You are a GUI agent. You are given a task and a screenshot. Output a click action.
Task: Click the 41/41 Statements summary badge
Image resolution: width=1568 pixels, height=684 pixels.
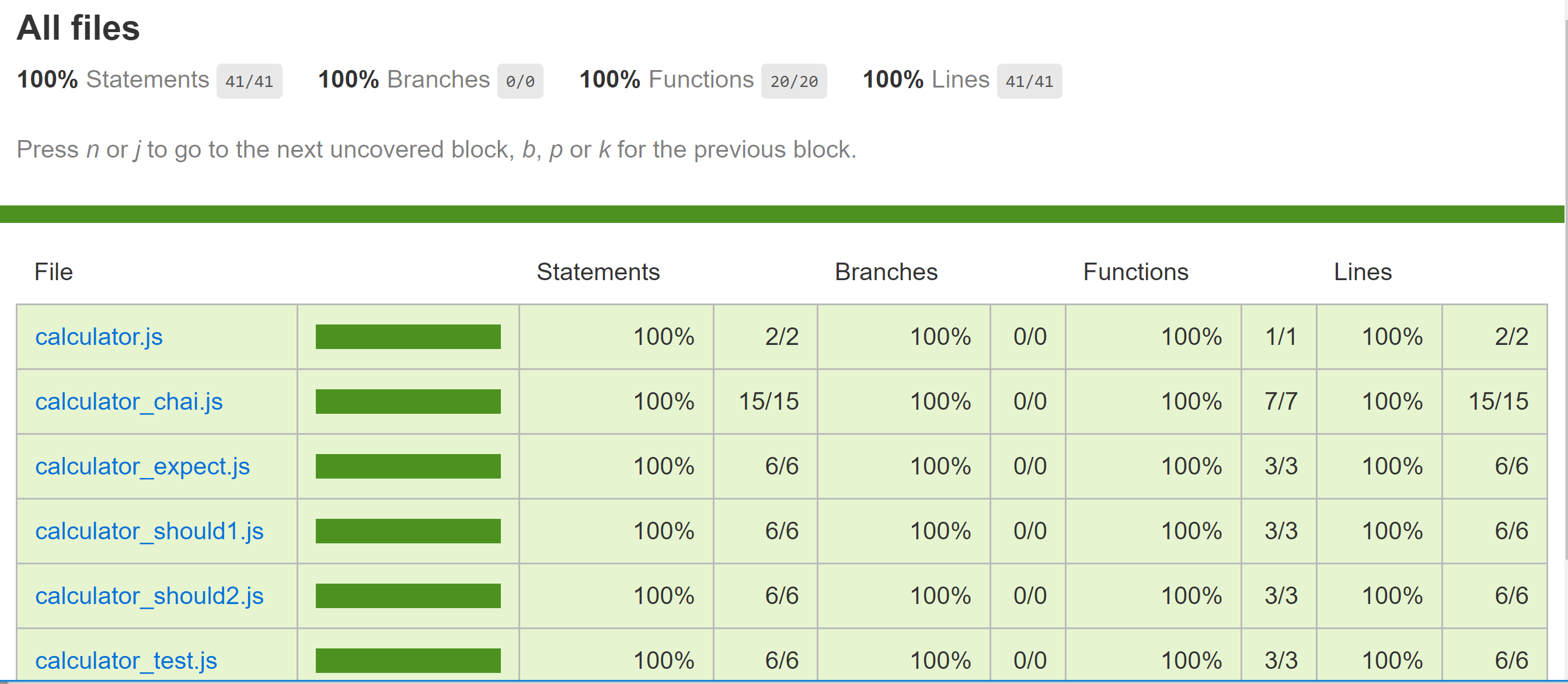point(249,81)
